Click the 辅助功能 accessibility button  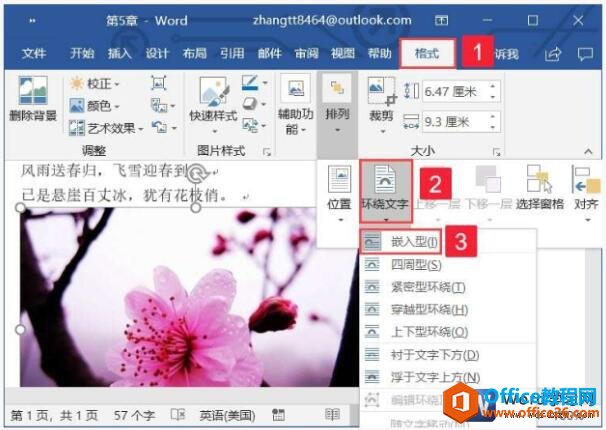coord(296,104)
